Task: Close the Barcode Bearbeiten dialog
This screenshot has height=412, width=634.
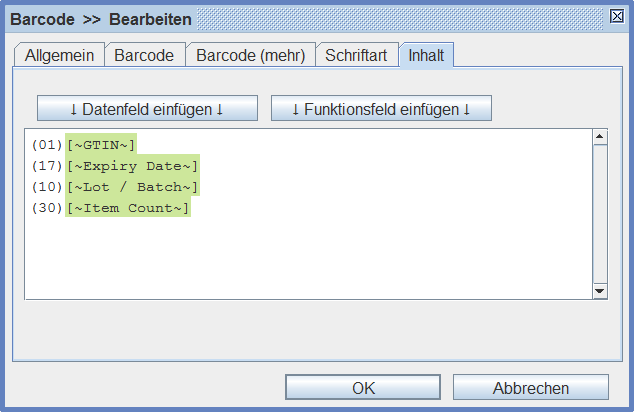Action: pyautogui.click(x=617, y=17)
